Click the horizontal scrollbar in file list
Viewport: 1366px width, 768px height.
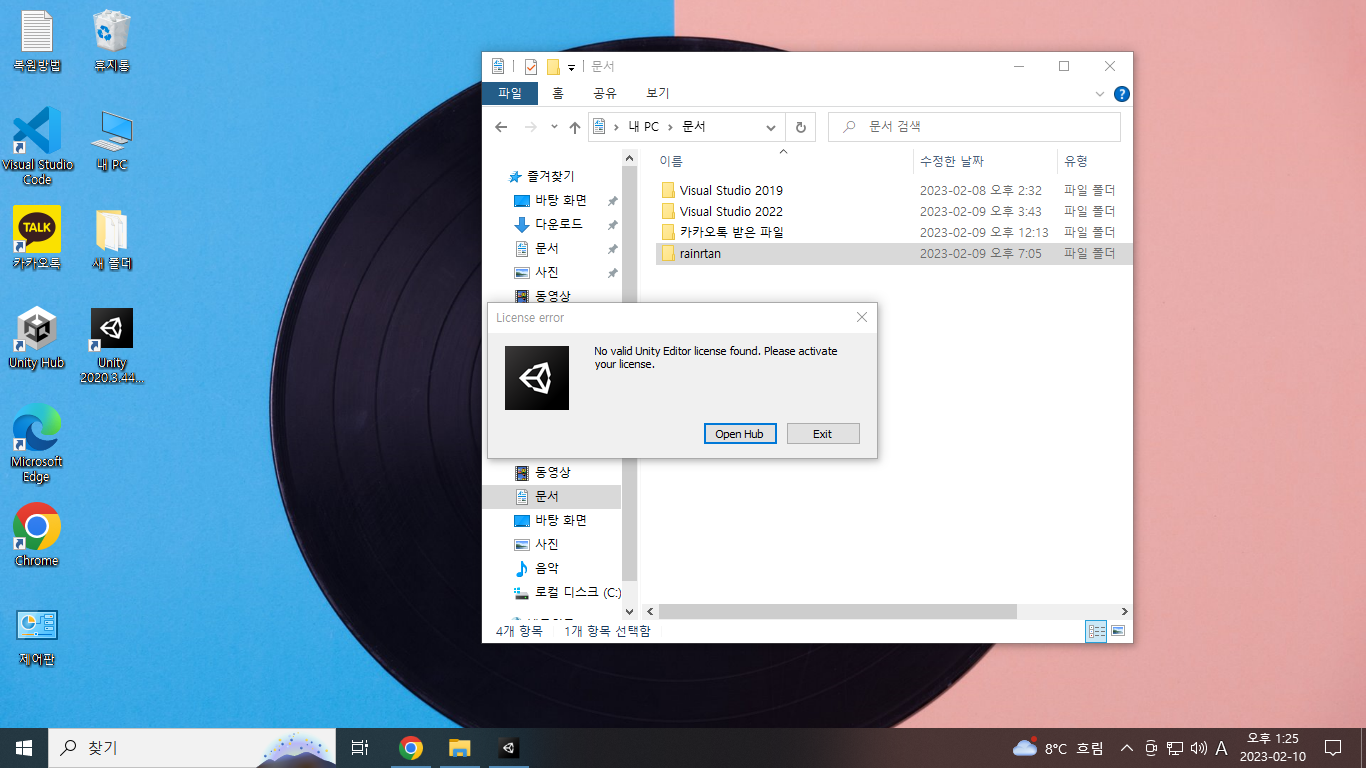[838, 611]
